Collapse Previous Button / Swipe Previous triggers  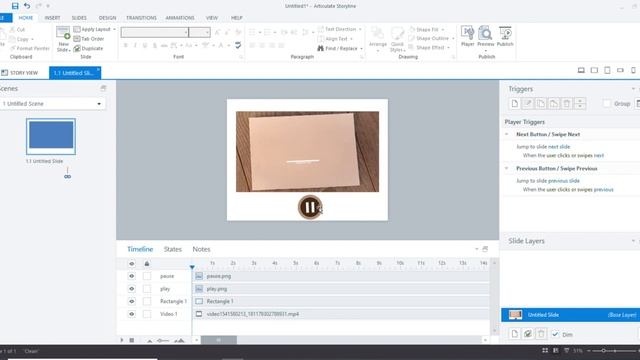click(507, 169)
